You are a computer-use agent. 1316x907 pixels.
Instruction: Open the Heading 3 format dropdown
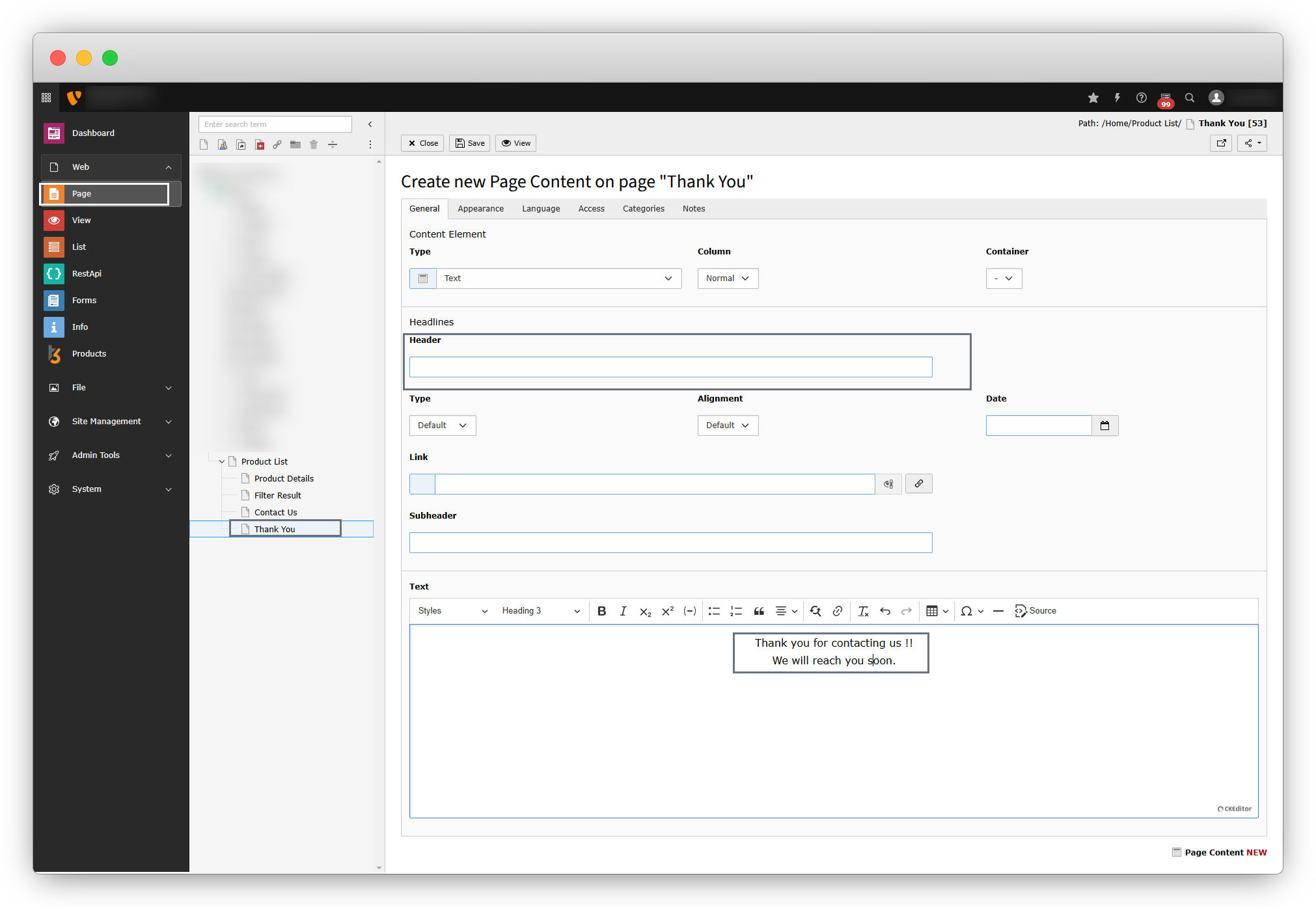pyautogui.click(x=540, y=611)
